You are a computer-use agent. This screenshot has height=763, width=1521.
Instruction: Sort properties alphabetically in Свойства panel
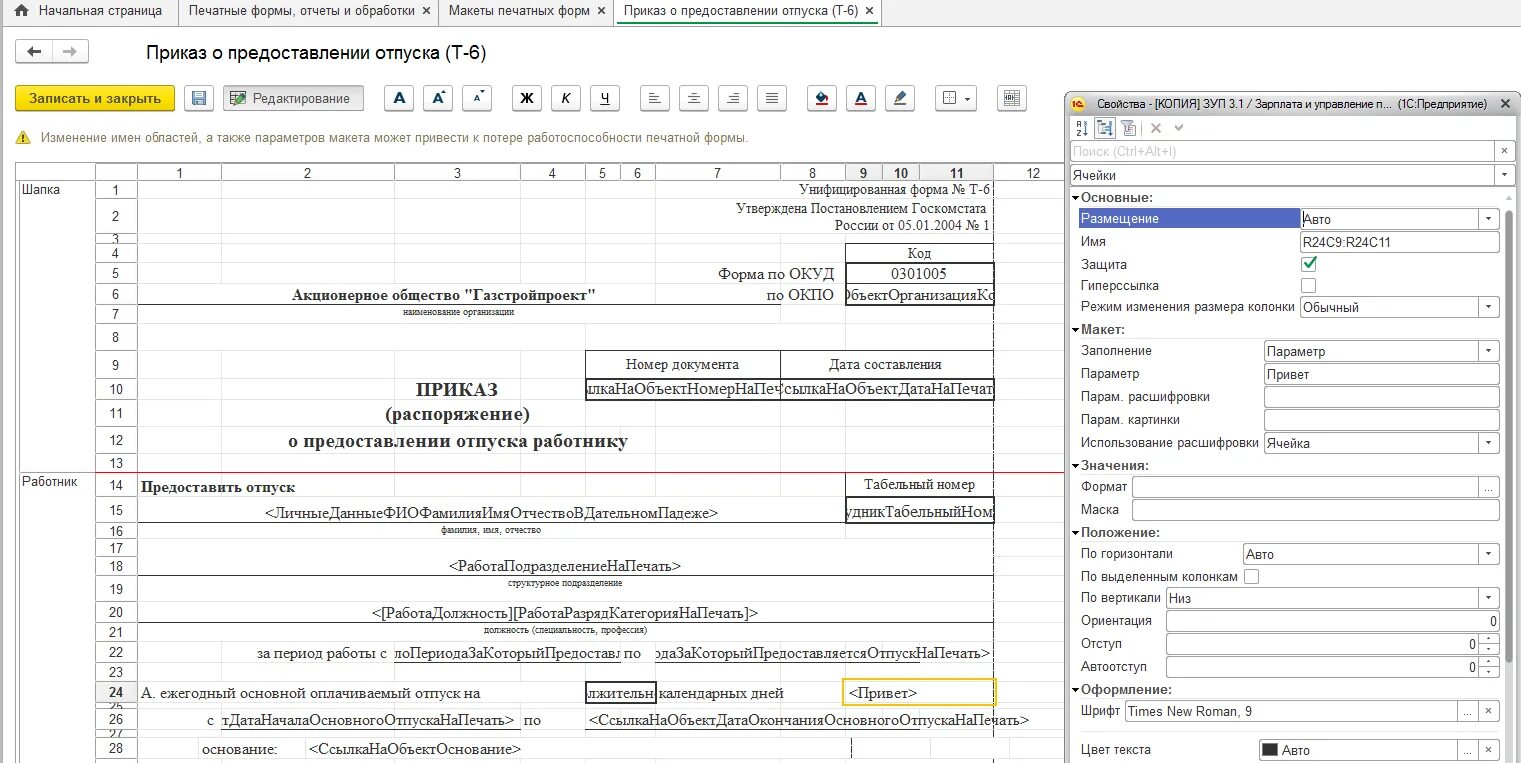click(1081, 128)
